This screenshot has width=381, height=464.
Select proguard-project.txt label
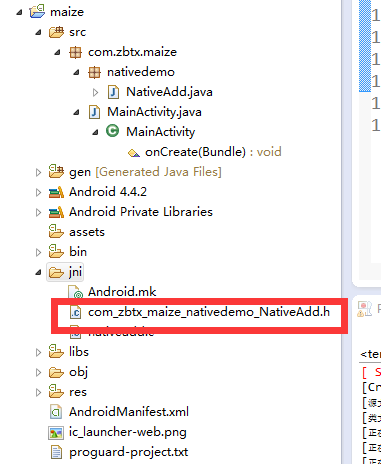(x=129, y=452)
